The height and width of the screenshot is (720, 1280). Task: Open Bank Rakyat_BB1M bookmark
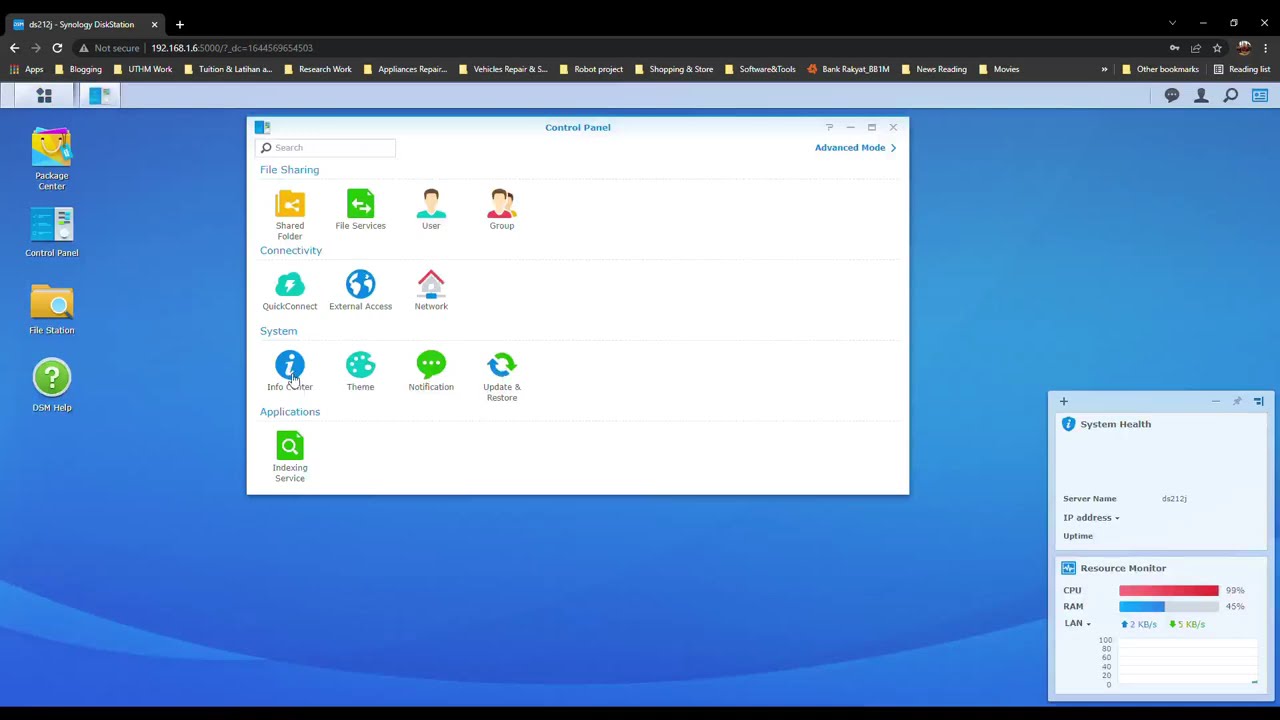pyautogui.click(x=848, y=69)
